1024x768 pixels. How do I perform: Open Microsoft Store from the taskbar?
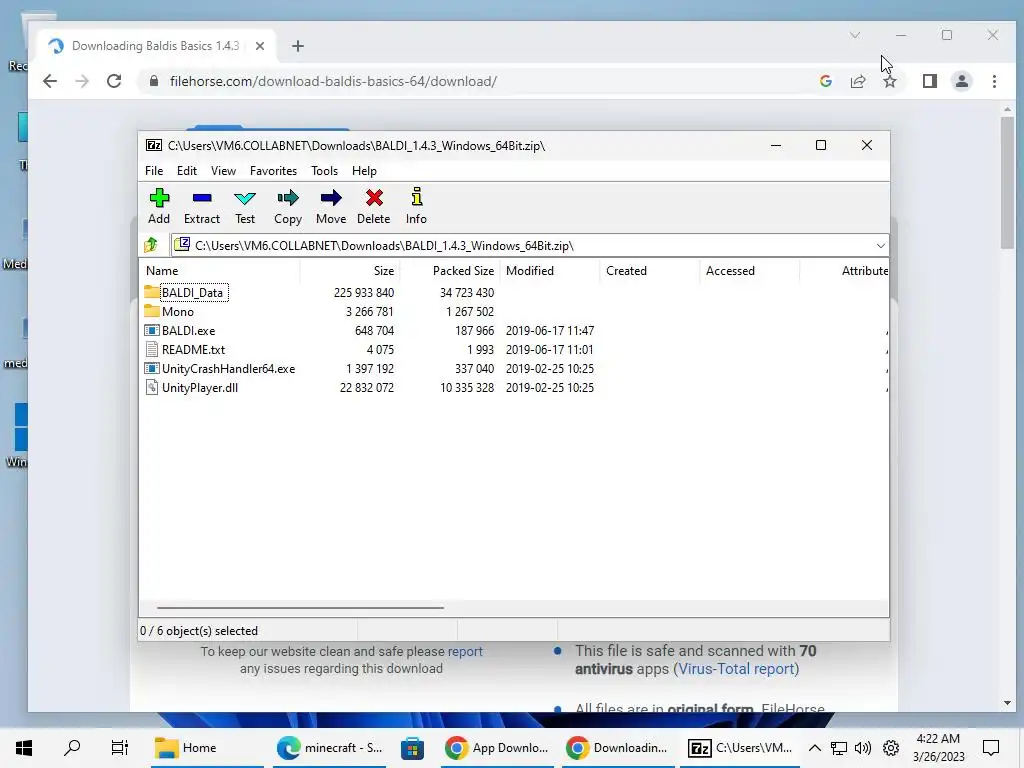tap(412, 748)
